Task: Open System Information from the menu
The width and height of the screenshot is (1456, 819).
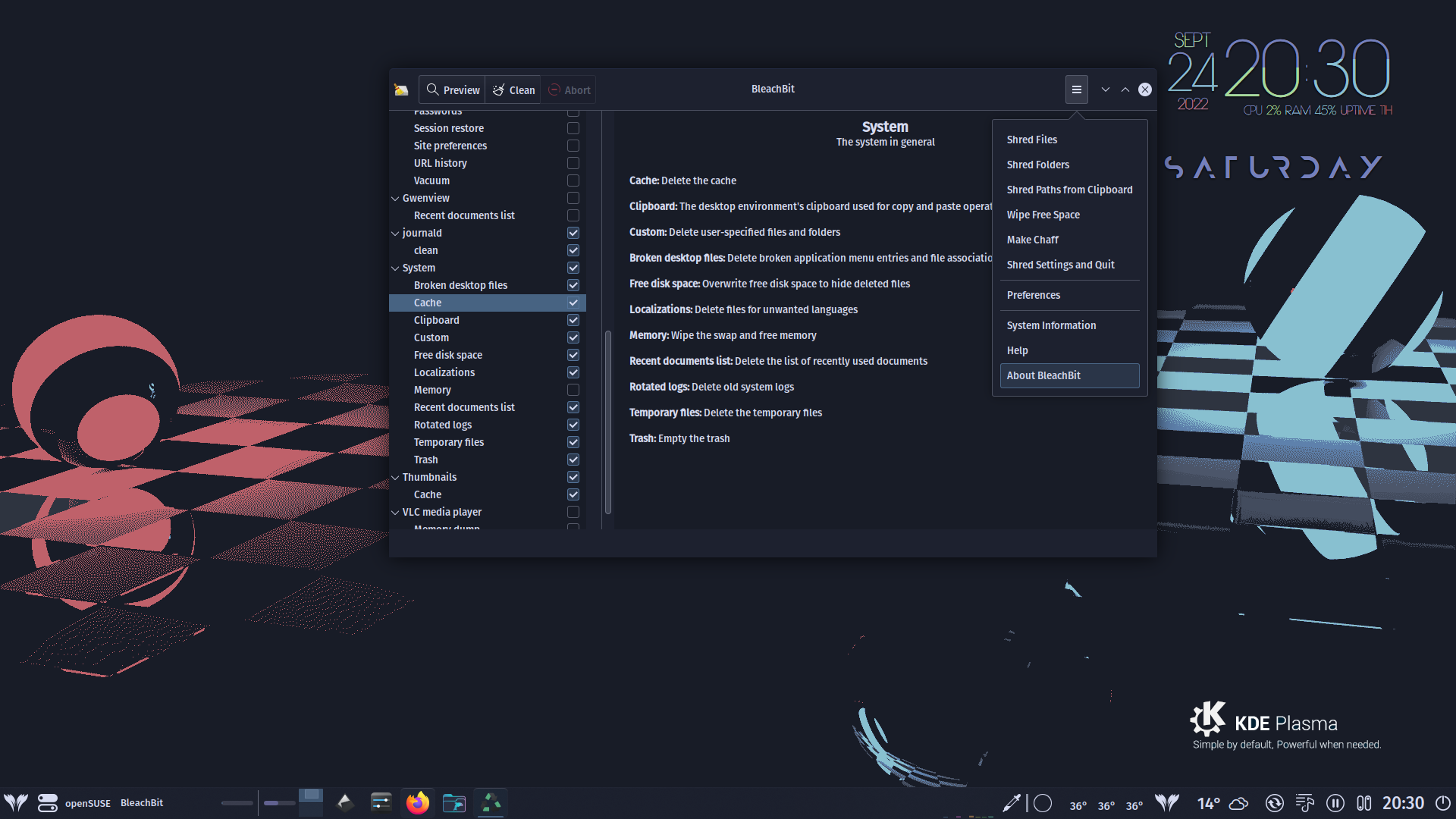Action: [x=1069, y=325]
